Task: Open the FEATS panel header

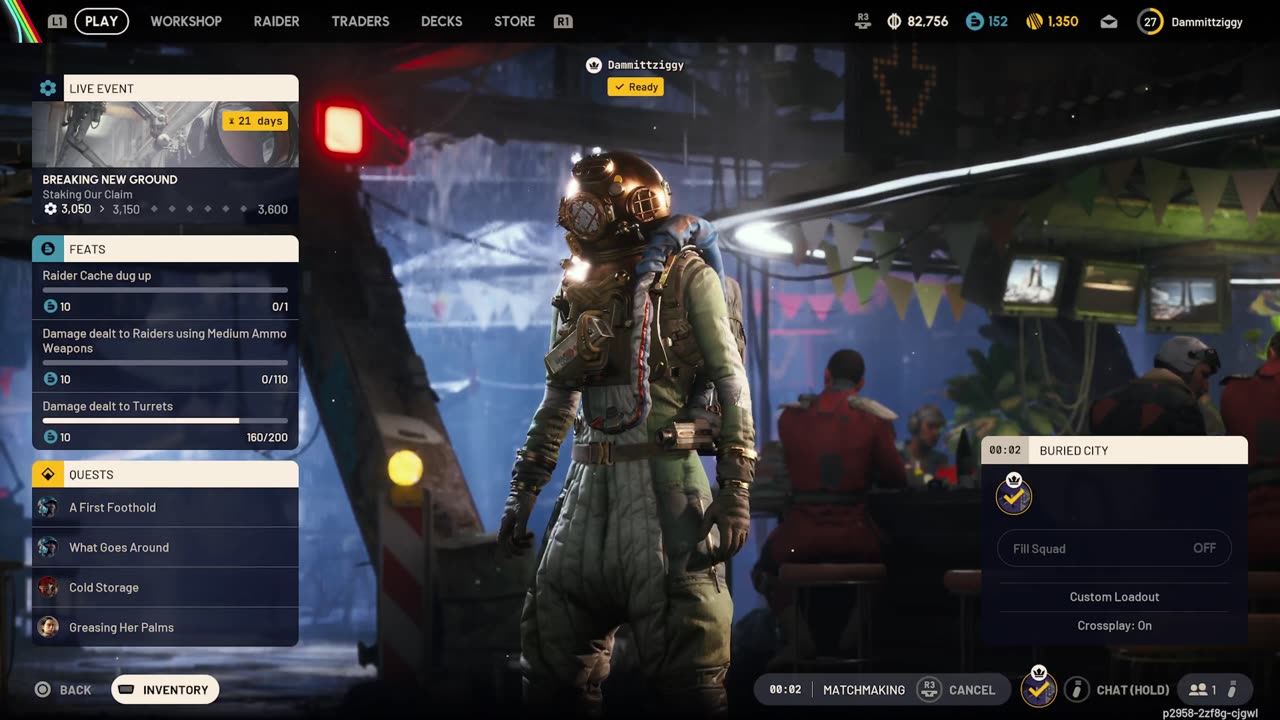Action: (x=165, y=249)
